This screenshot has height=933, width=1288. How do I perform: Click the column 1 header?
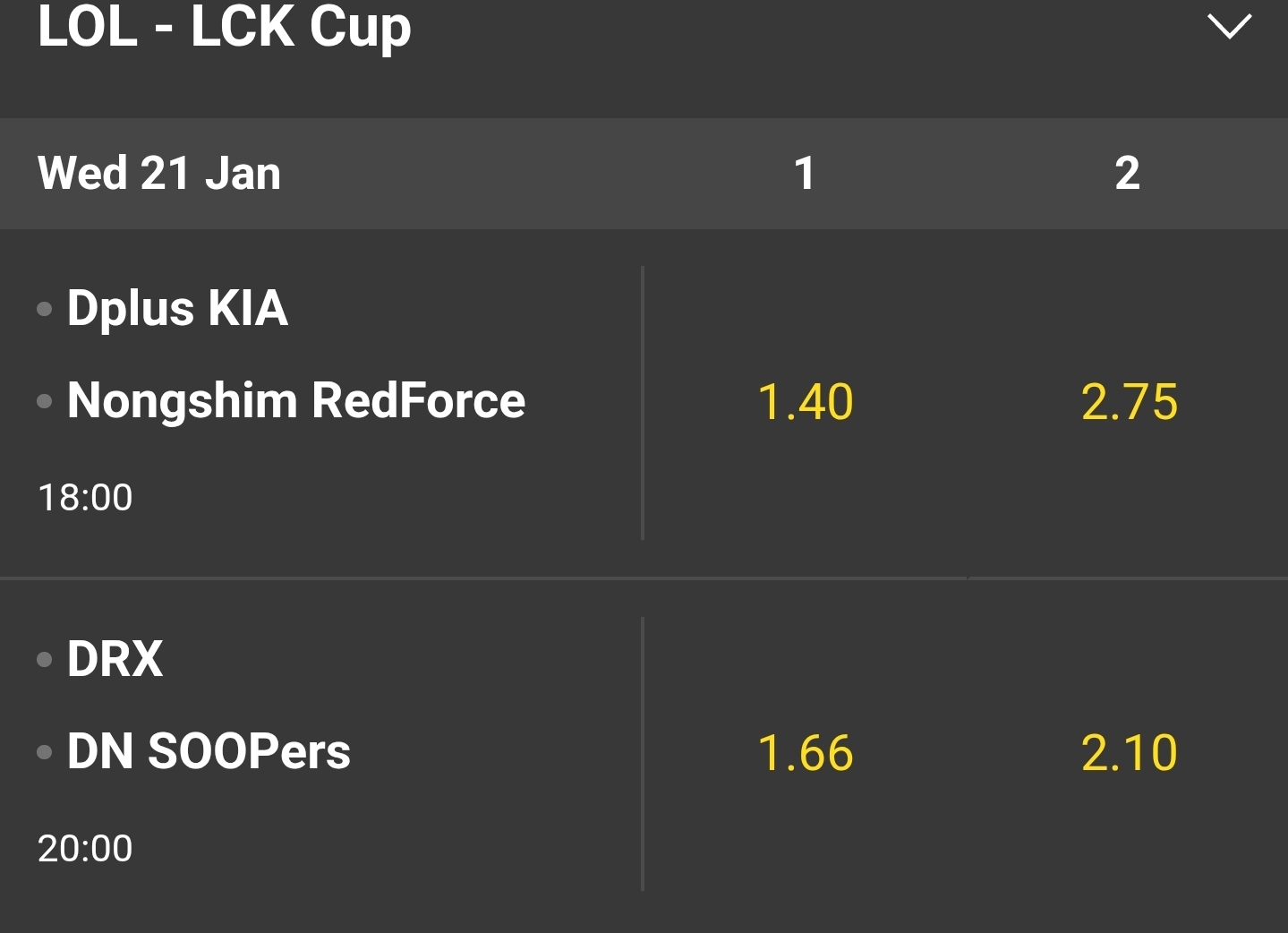(x=805, y=173)
